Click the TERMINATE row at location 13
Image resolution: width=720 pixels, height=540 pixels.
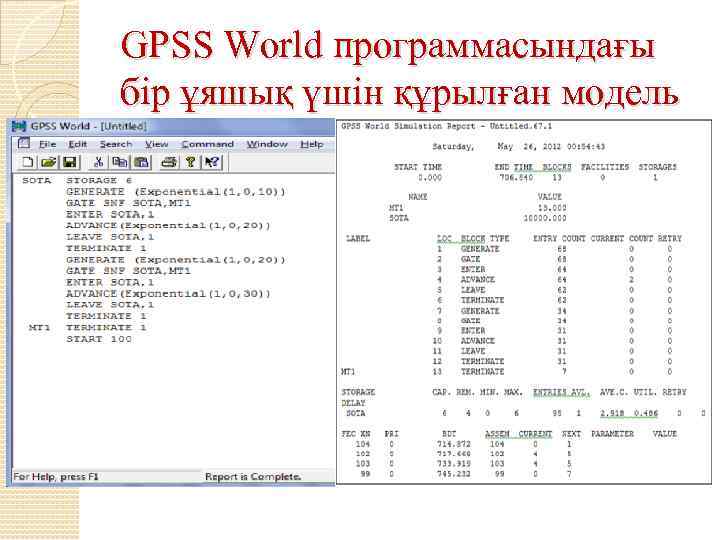(507, 371)
